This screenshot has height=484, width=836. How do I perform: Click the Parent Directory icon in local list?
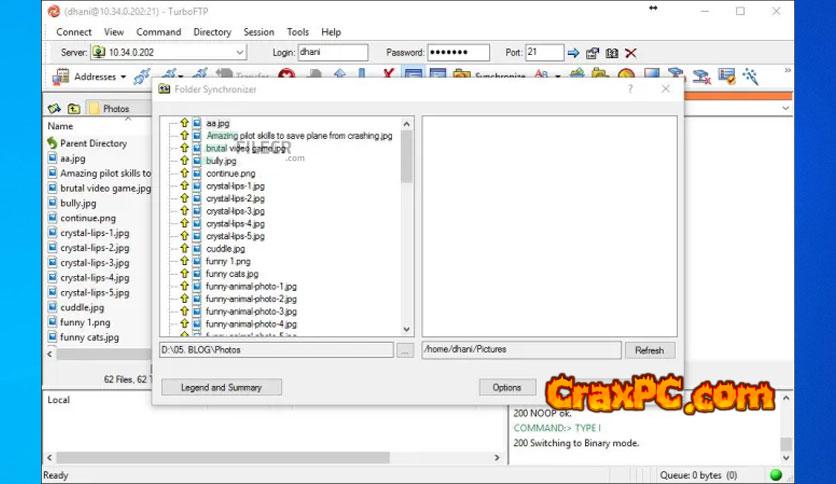tap(52, 143)
